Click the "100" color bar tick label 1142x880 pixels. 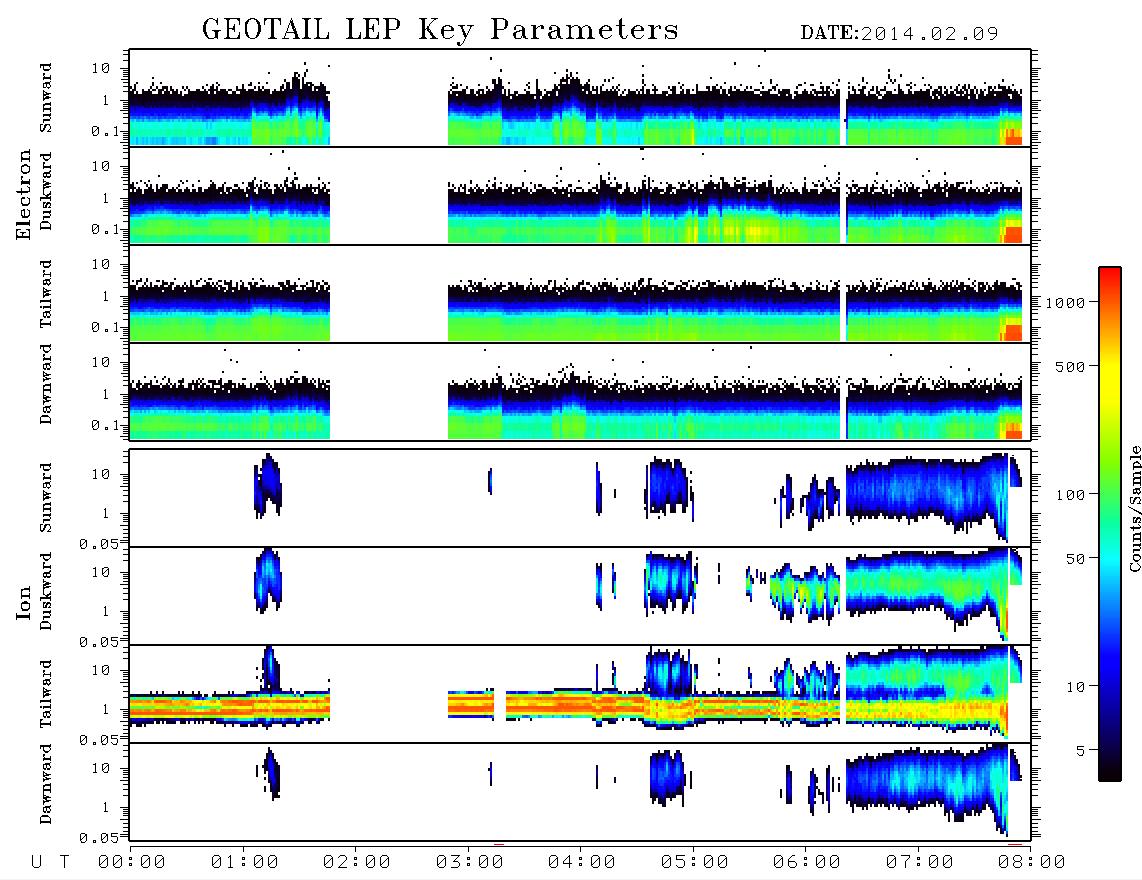[x=1069, y=495]
